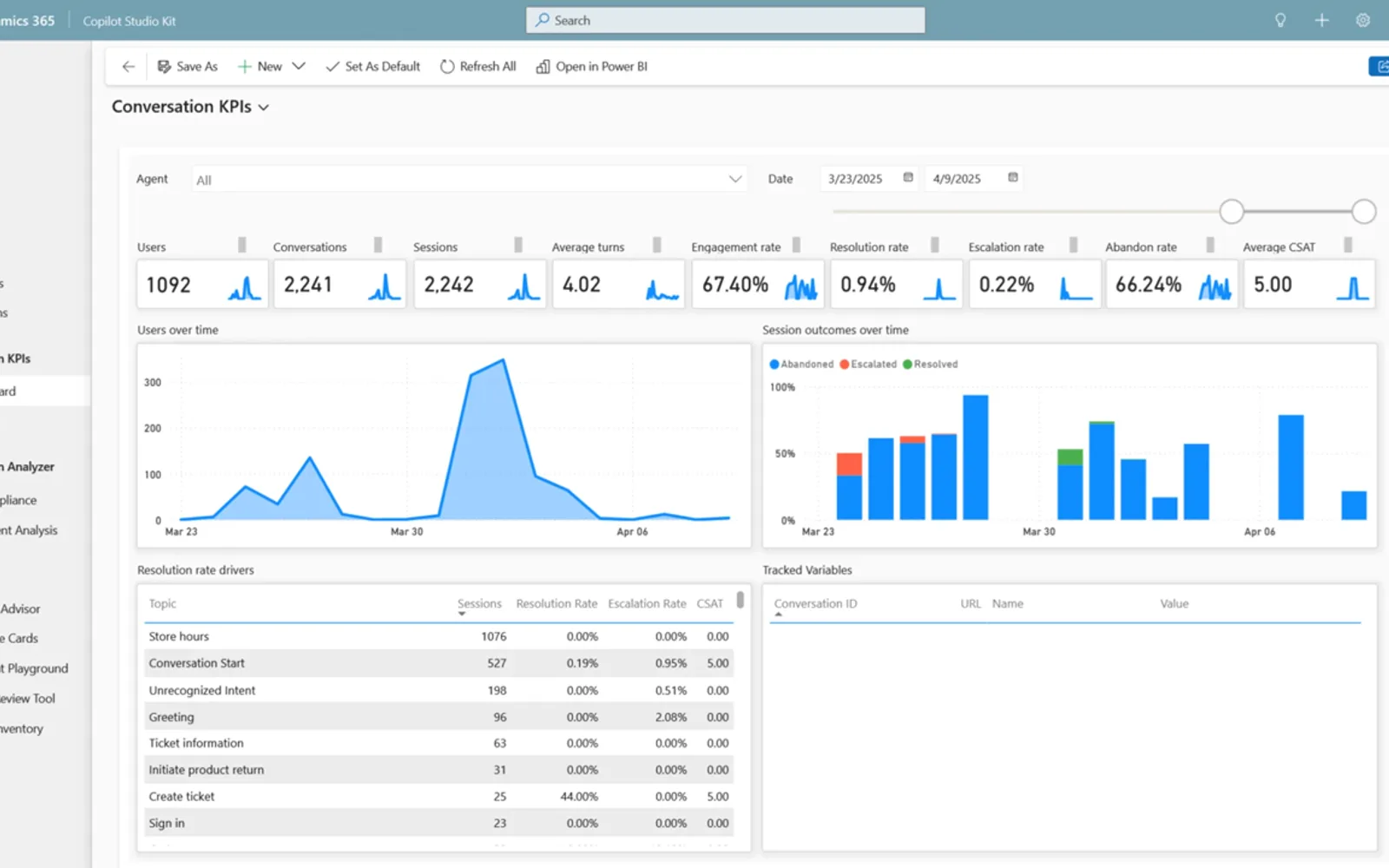
Task: Click the Abandon rate sparkline
Action: (x=1215, y=286)
